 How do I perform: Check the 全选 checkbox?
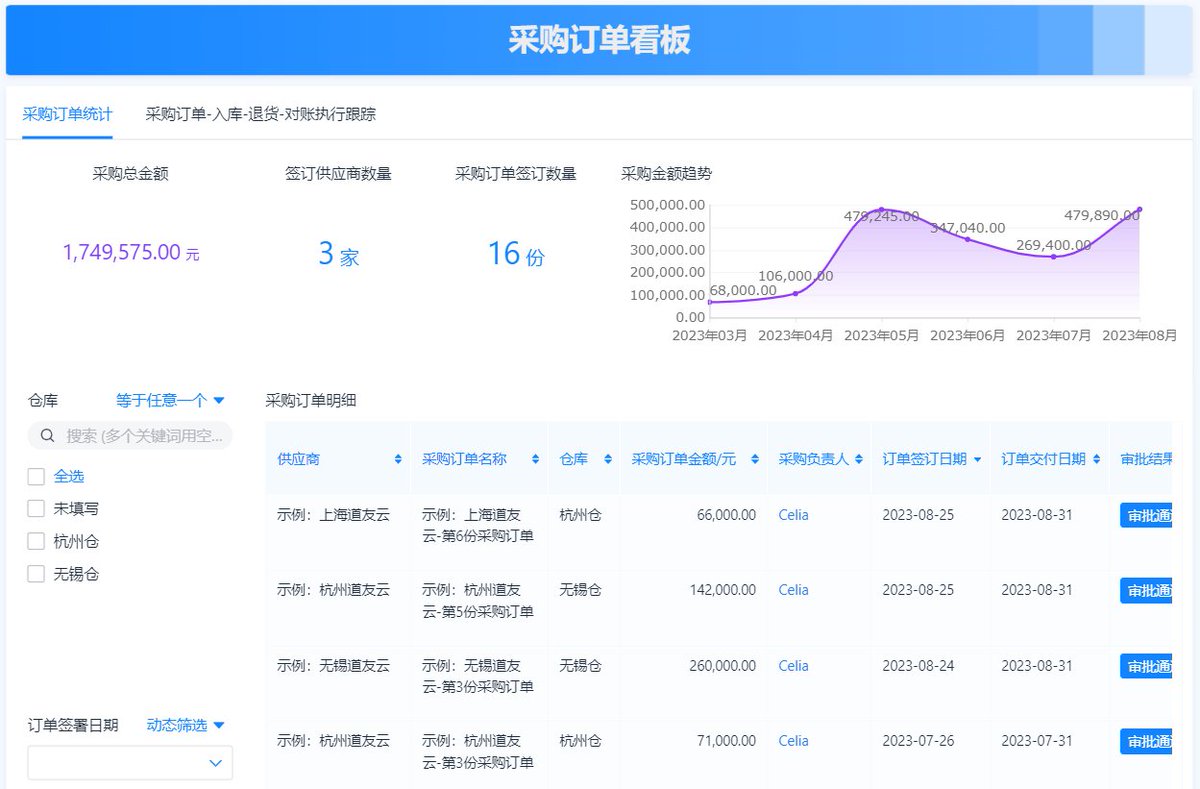point(36,476)
